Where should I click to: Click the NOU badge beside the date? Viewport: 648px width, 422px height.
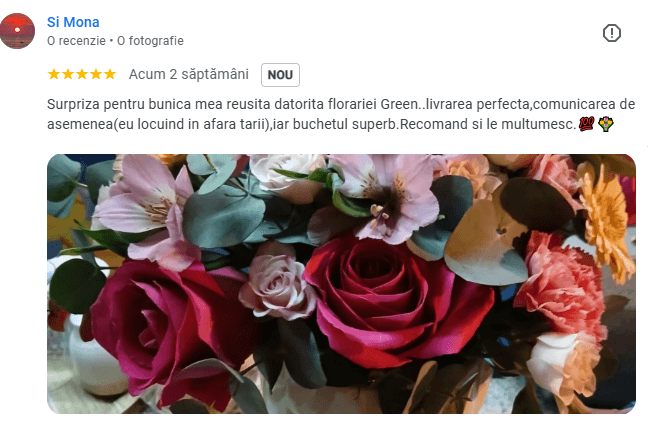(x=280, y=75)
